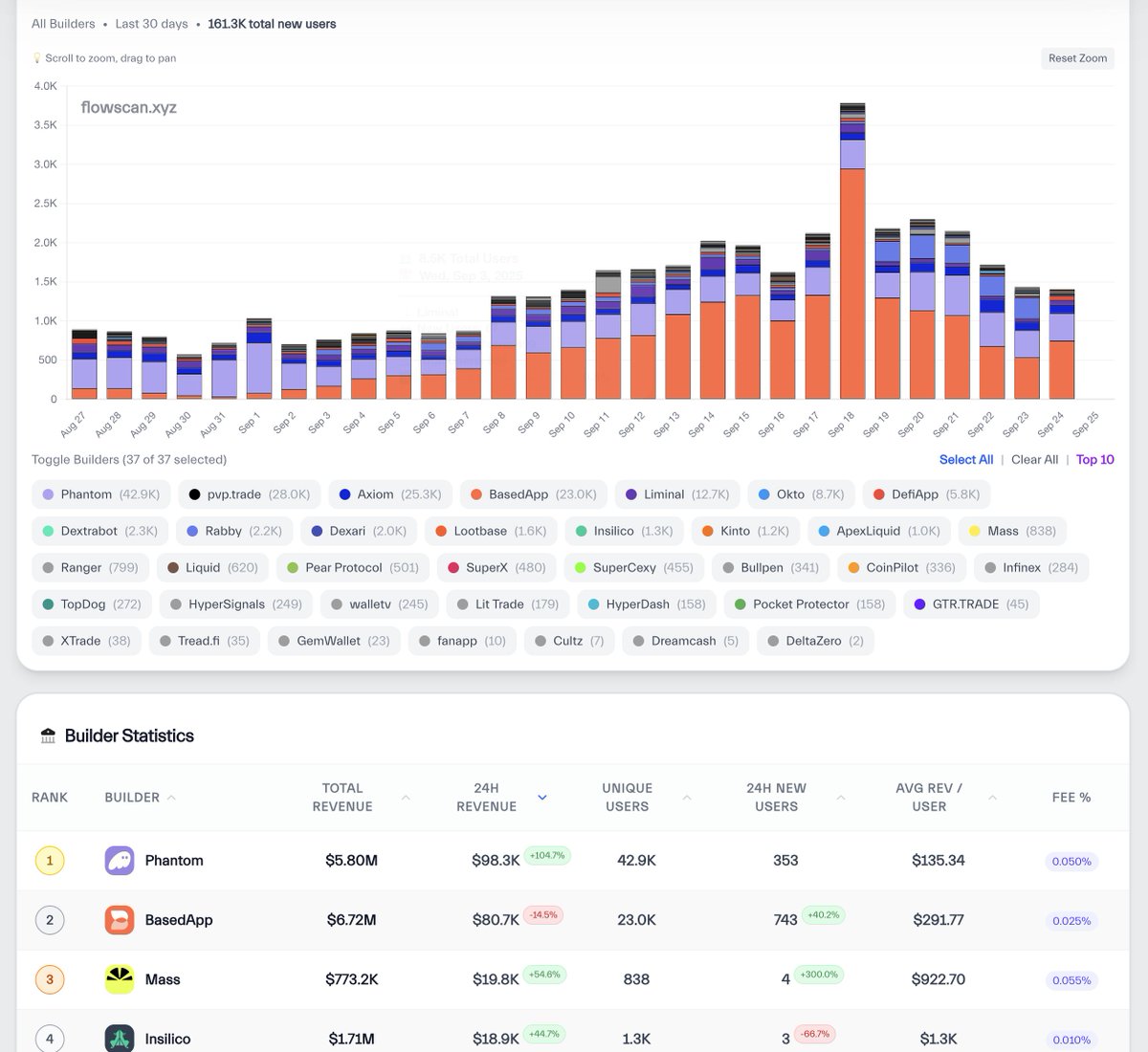Sort table by Total Revenue header
1148x1052 pixels.
coord(342,798)
